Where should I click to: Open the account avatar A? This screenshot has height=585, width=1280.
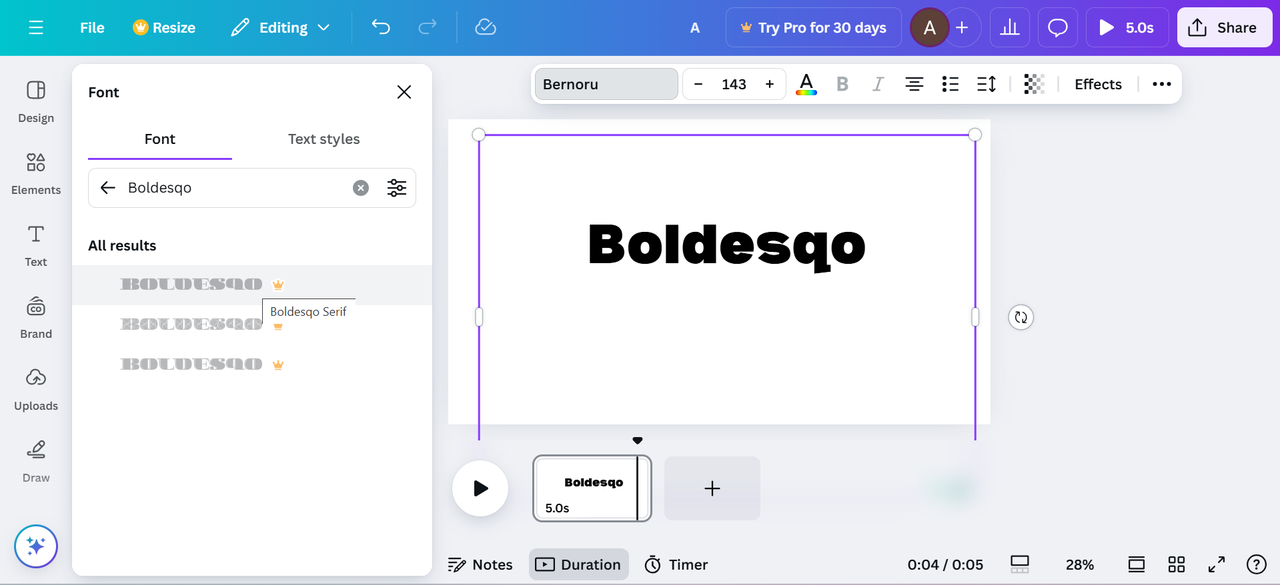[929, 28]
